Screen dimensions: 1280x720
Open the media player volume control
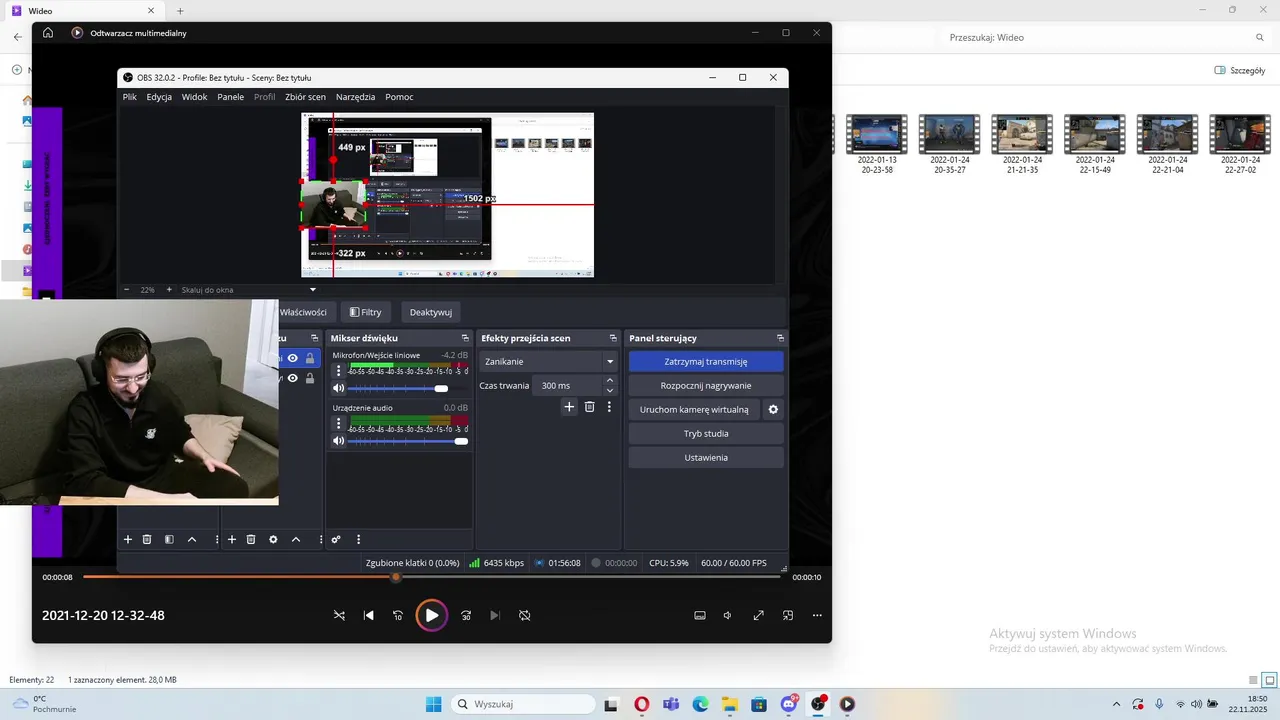[x=727, y=615]
